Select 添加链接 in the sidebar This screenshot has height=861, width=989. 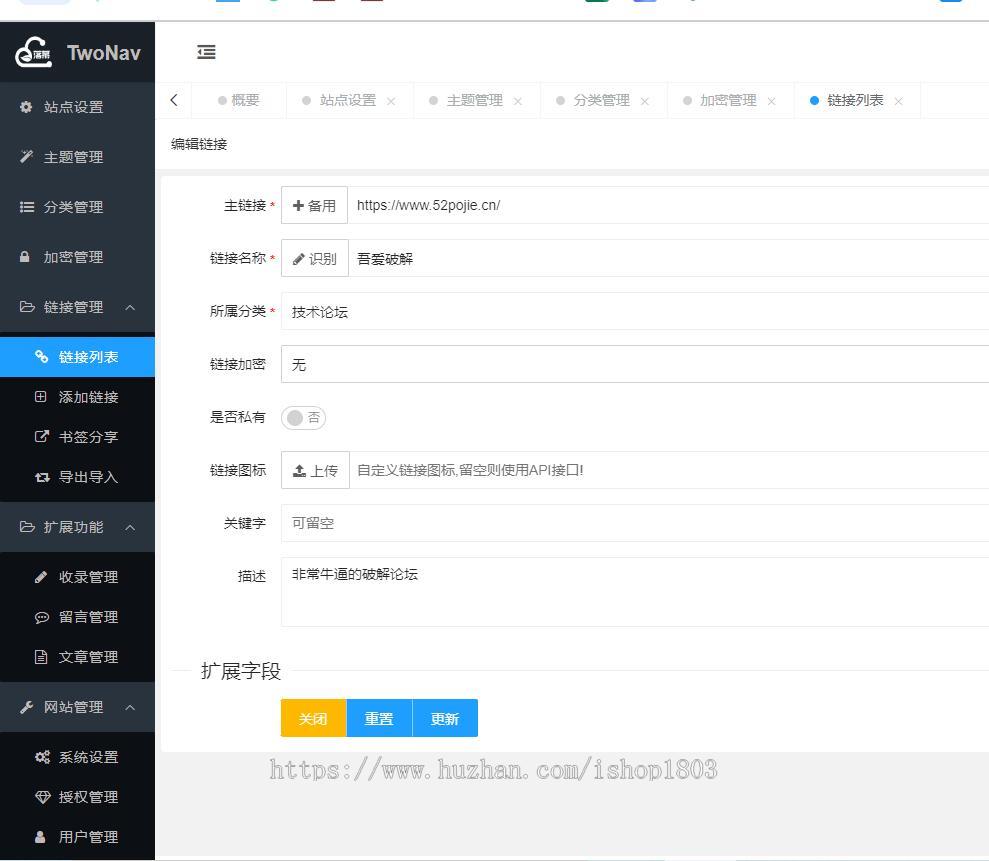77,397
